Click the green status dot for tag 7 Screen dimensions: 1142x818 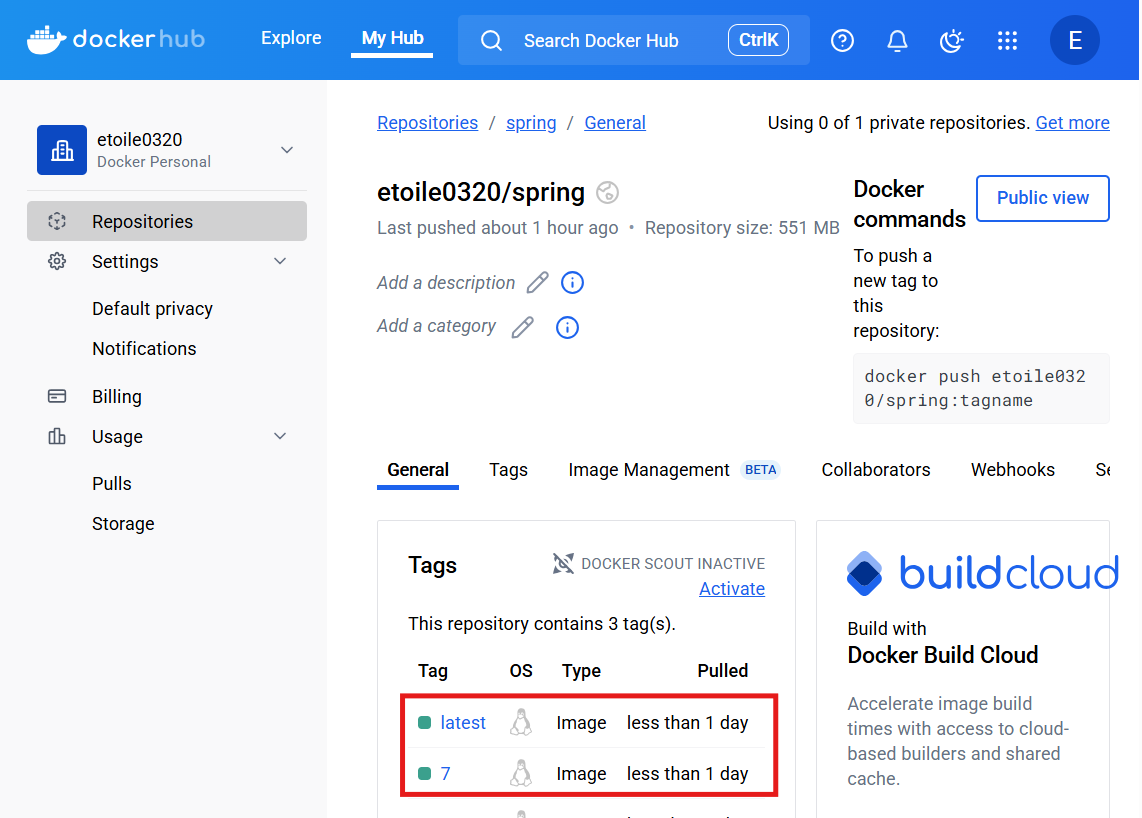[x=425, y=774]
